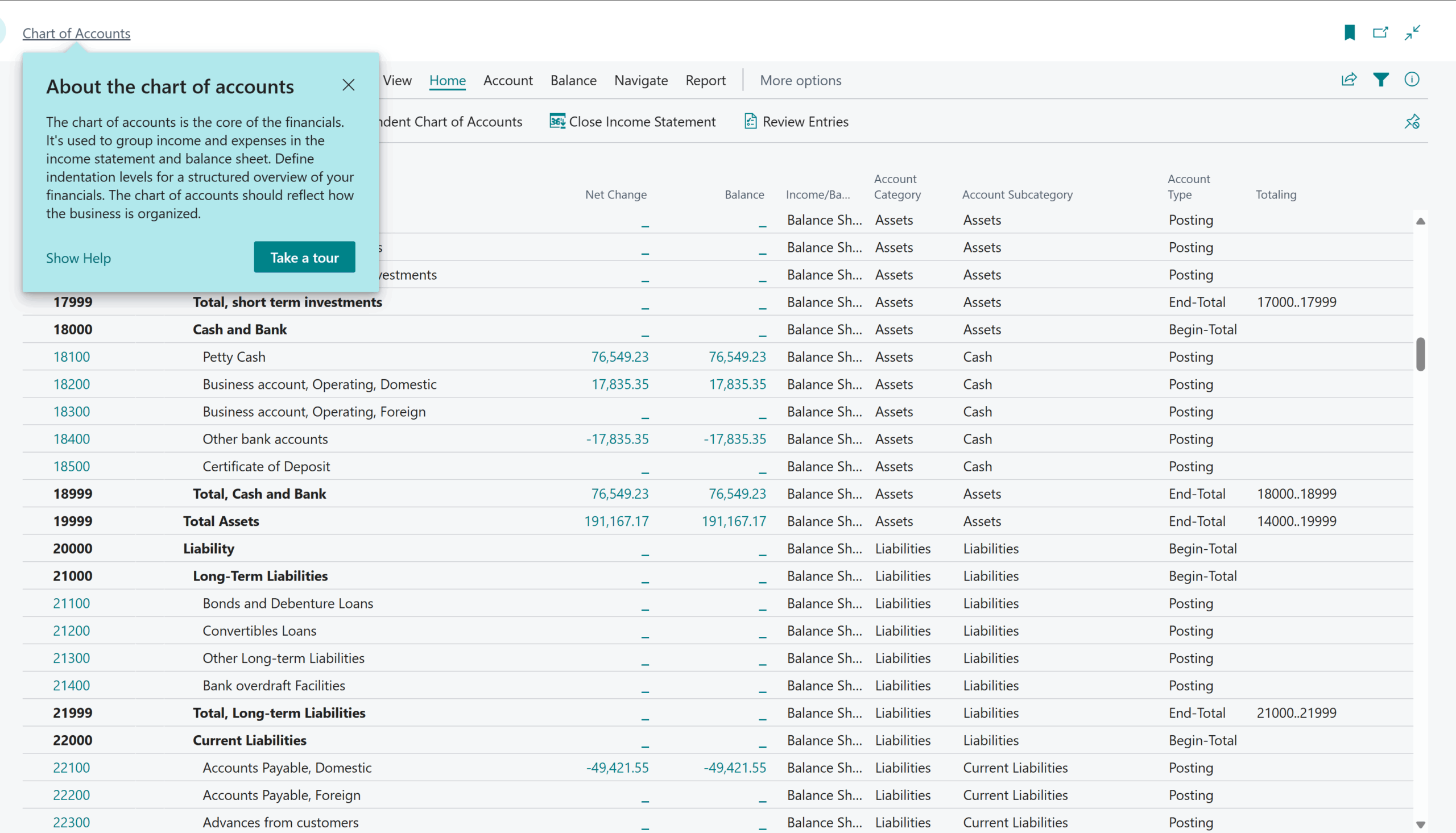1456x833 pixels.
Task: Open account number 21200
Action: 72,631
